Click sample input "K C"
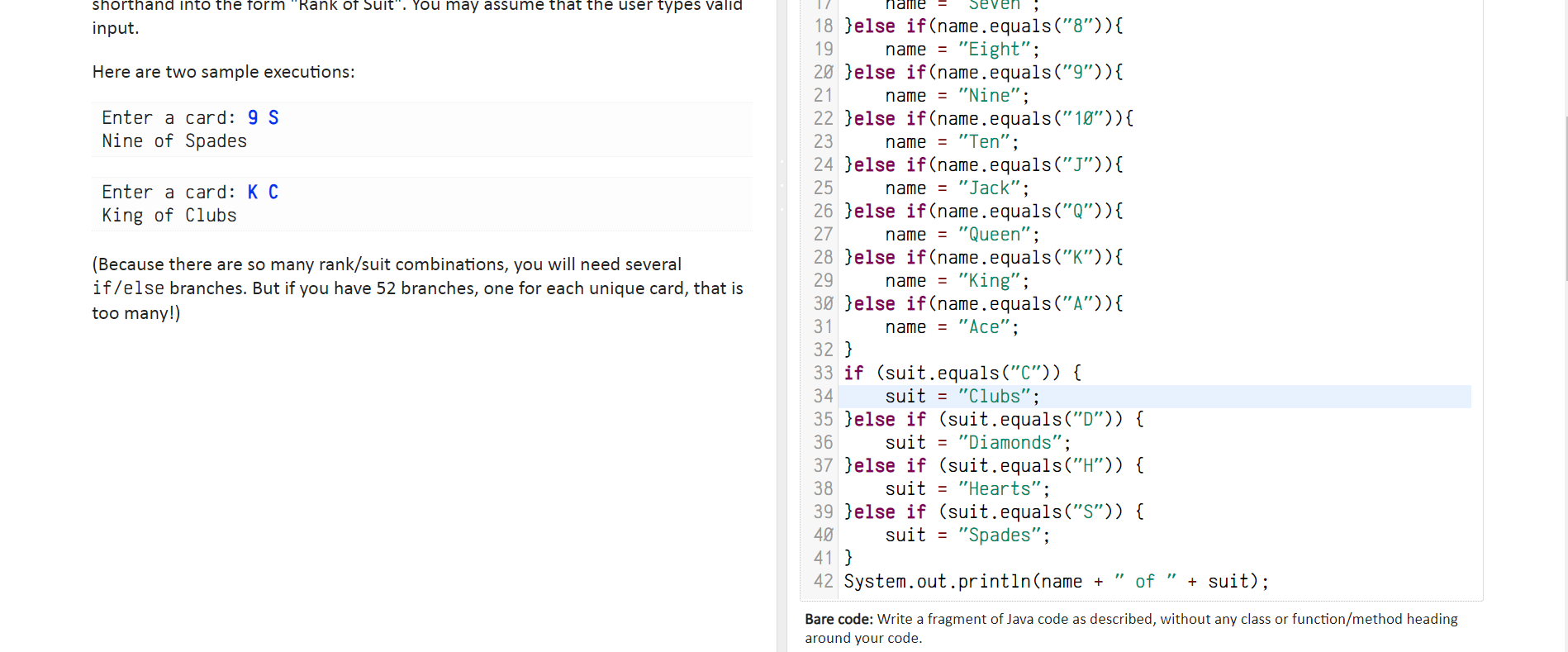The image size is (1568, 652). 264,192
